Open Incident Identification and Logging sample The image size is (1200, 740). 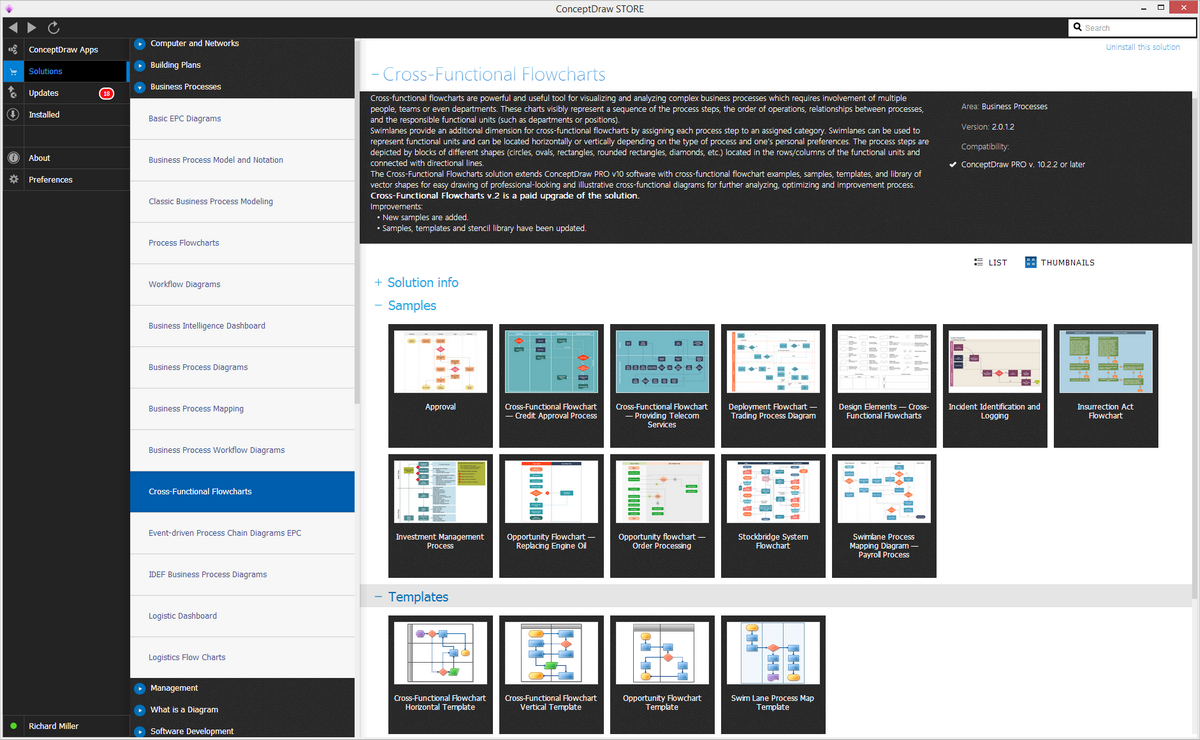995,386
